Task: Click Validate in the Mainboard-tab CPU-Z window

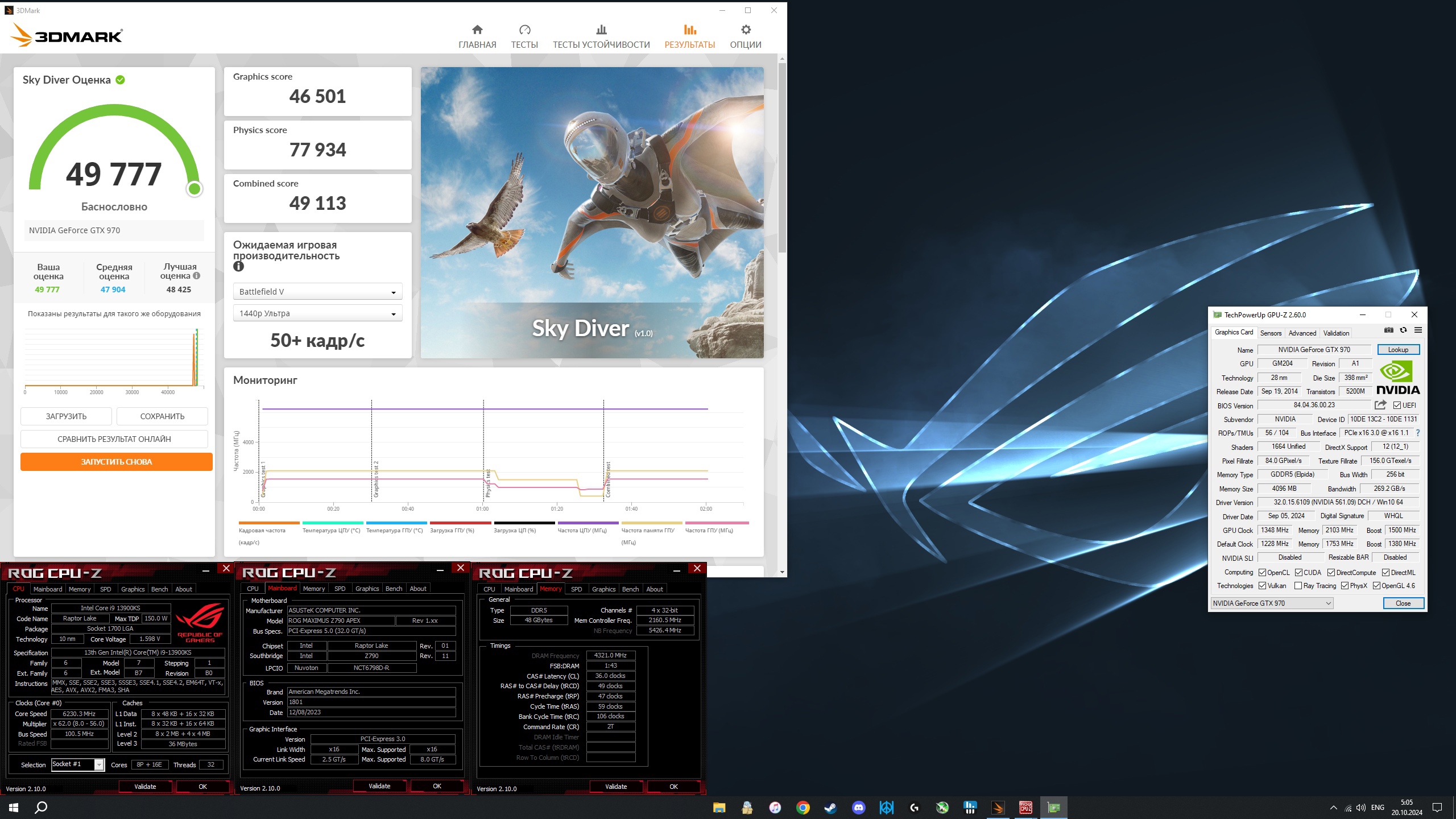Action: [x=379, y=786]
